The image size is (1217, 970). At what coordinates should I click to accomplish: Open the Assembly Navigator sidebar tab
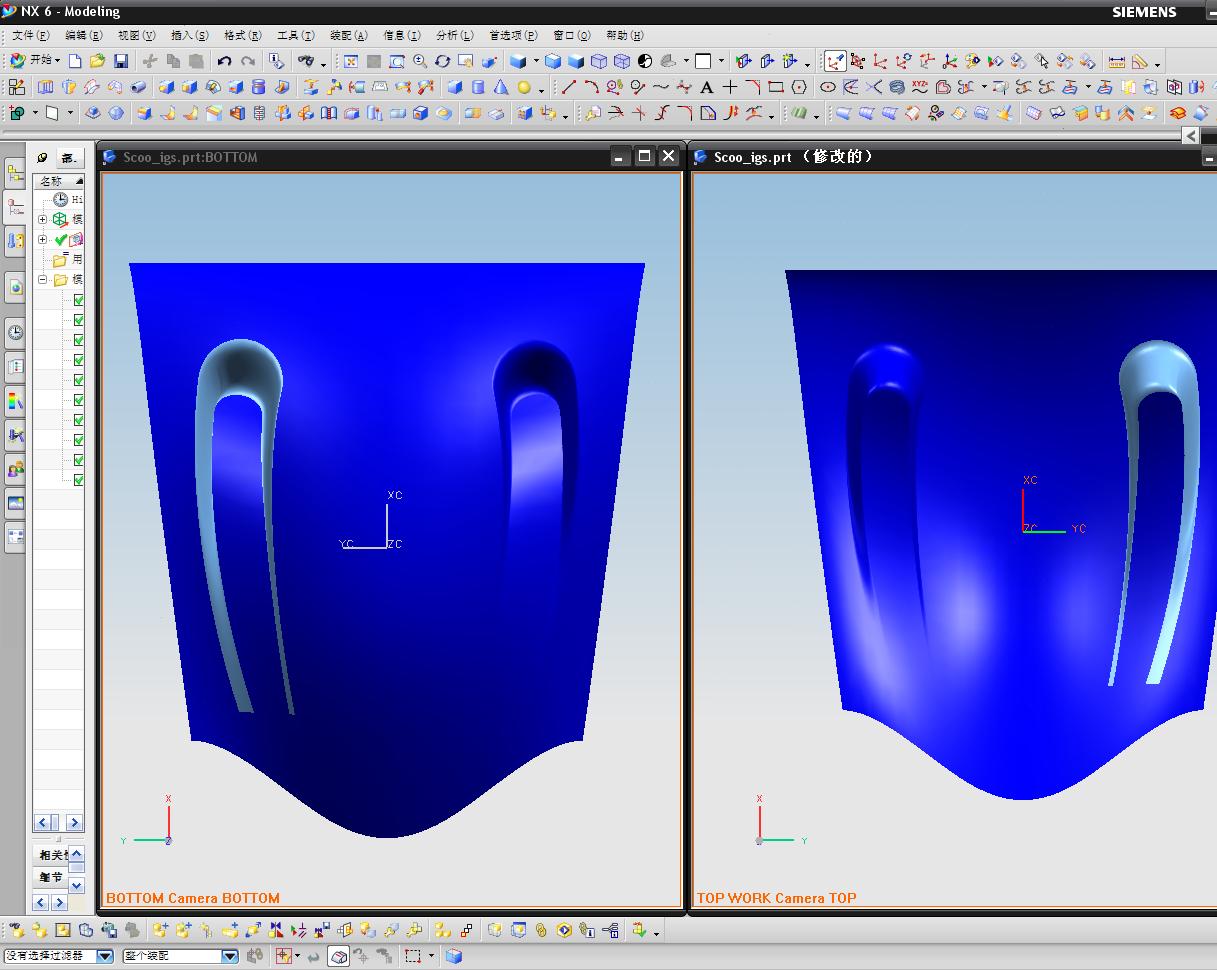pyautogui.click(x=15, y=175)
